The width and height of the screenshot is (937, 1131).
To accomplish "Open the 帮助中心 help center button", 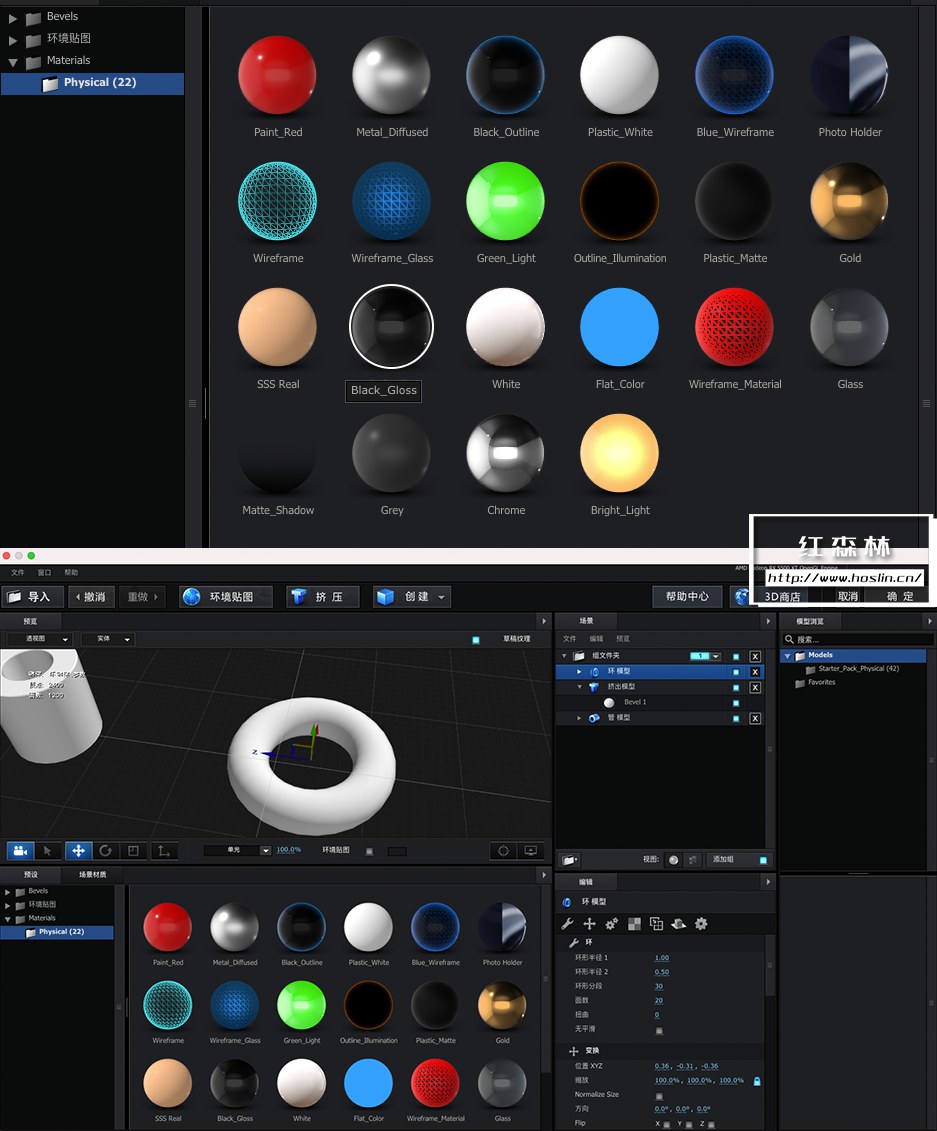I will coord(687,597).
